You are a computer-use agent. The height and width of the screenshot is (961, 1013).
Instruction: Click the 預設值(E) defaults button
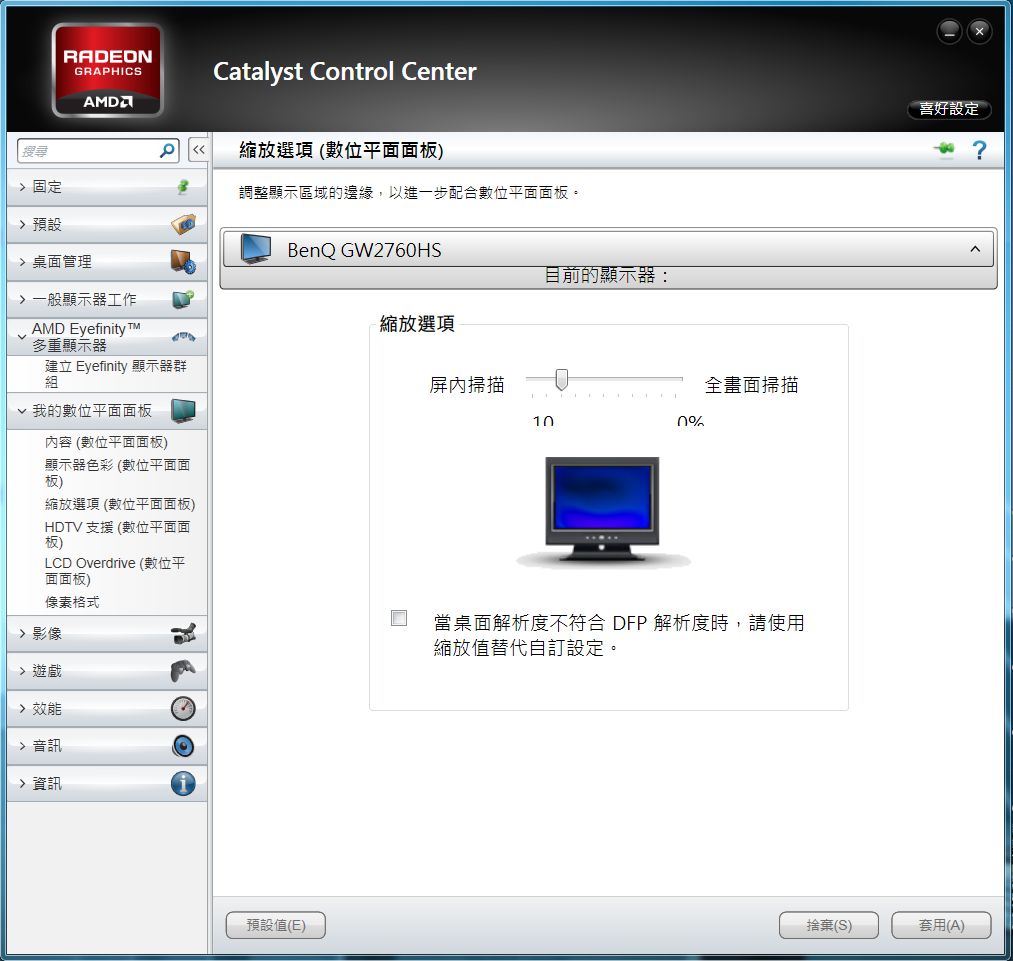pos(276,925)
